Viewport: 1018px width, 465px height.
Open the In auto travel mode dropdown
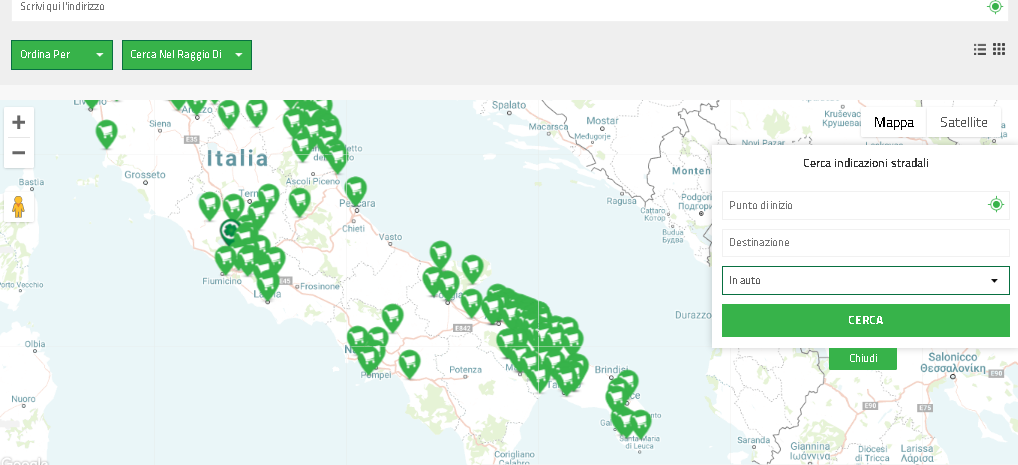[x=865, y=280]
